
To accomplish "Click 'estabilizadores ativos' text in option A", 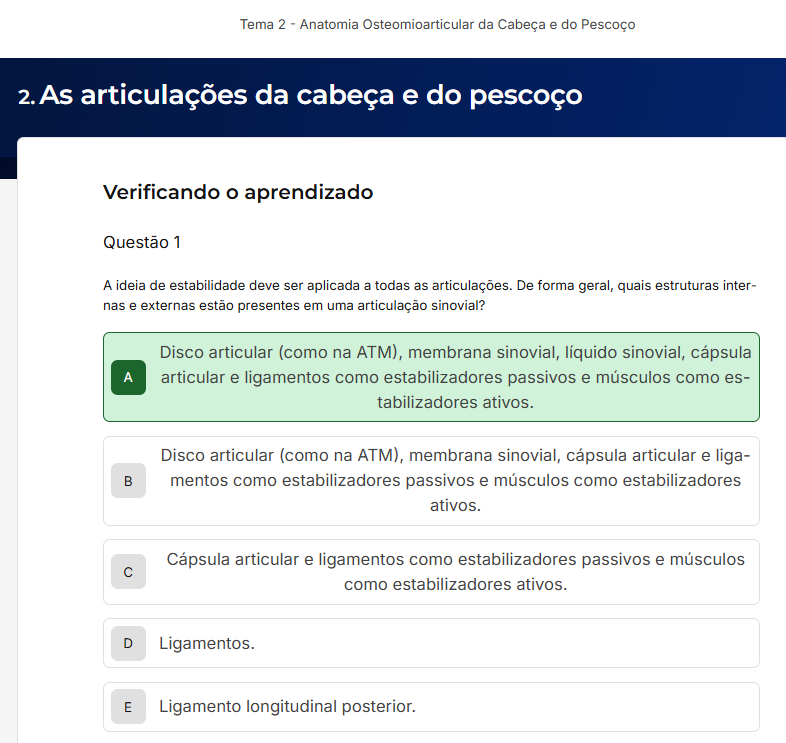I will click(x=455, y=403).
